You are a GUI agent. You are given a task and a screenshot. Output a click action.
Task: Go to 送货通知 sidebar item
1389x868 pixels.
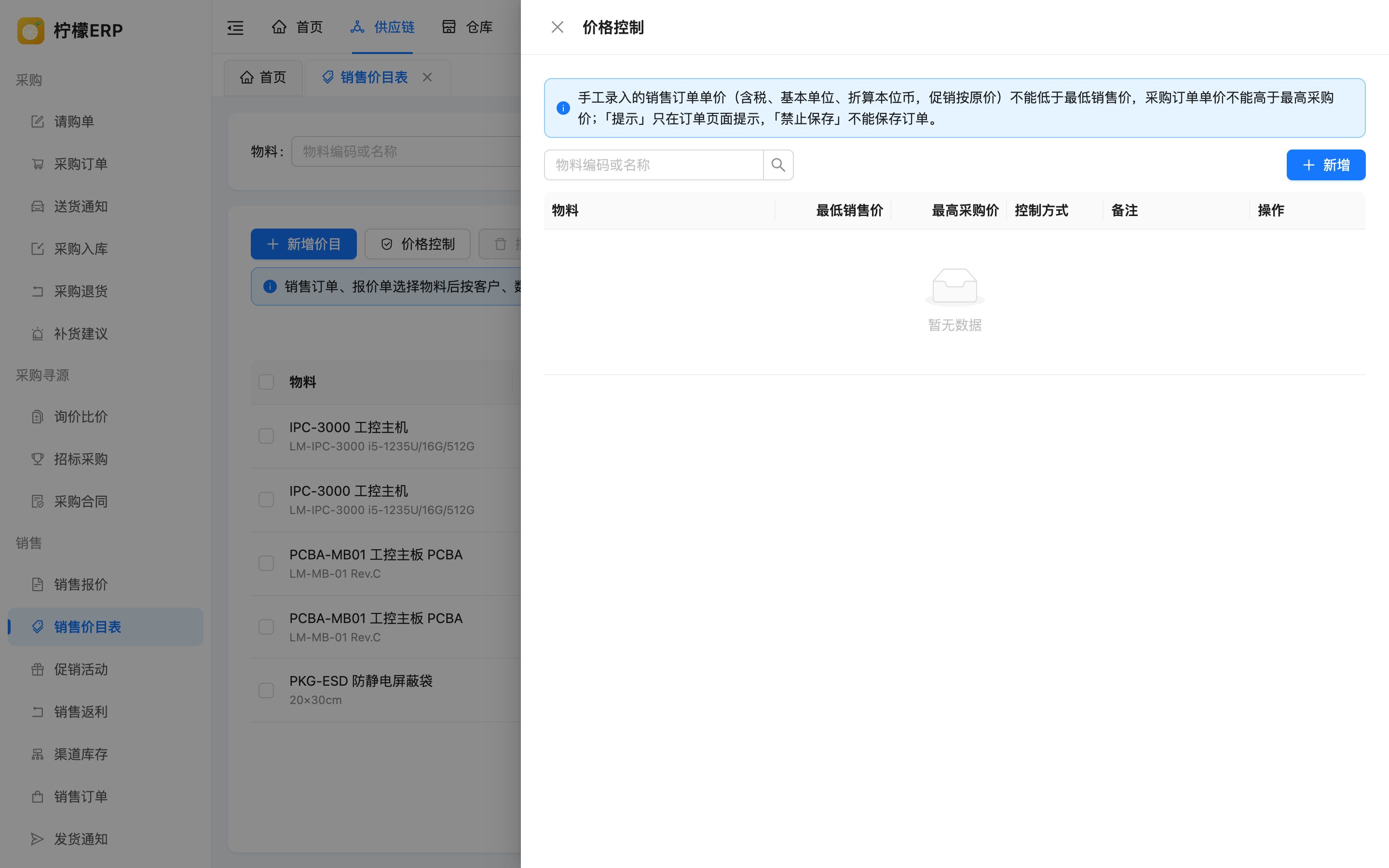106,206
